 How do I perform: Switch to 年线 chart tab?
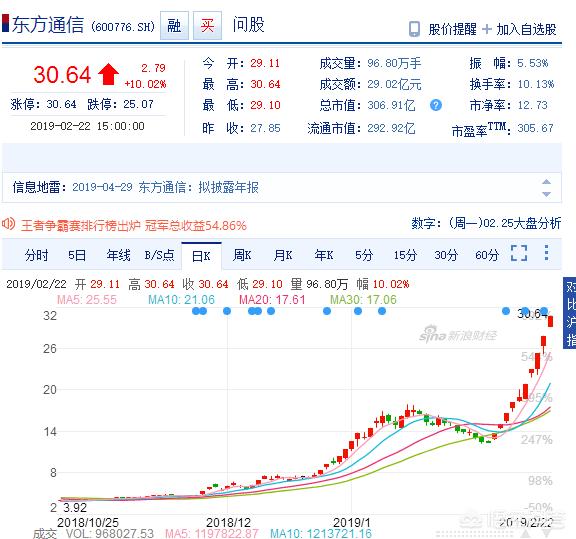(x=118, y=255)
